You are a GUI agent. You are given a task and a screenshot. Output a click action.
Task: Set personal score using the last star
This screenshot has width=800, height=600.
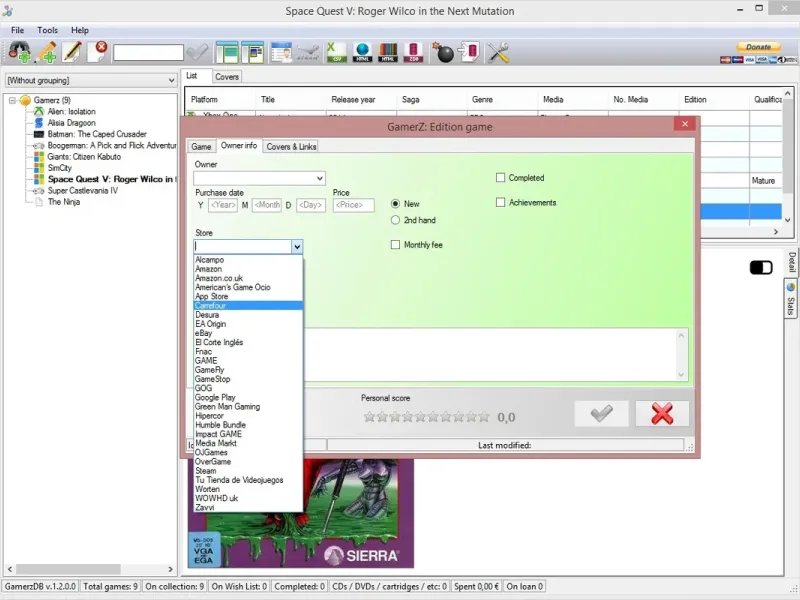(x=484, y=417)
